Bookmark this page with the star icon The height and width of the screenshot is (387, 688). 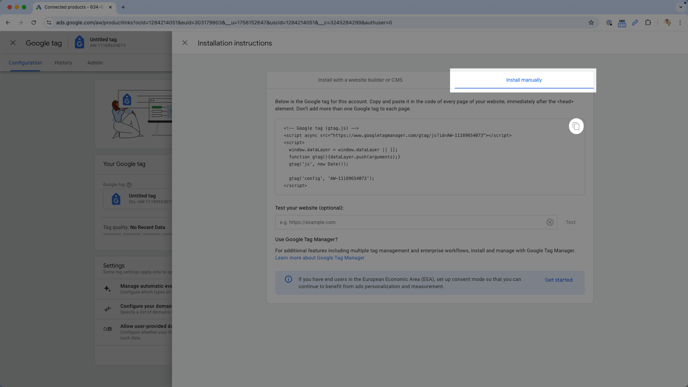591,23
